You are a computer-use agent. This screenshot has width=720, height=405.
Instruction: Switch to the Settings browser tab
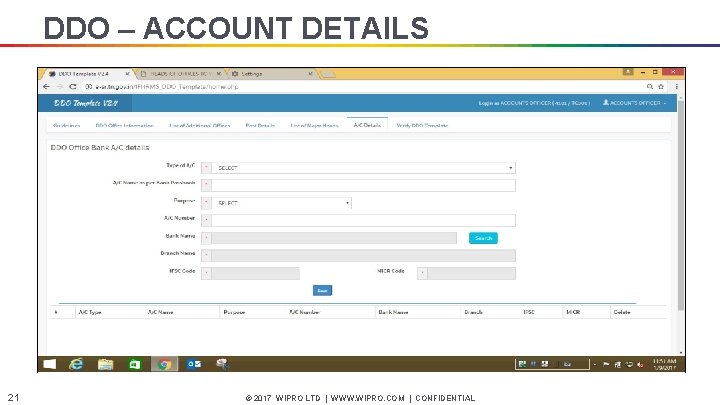coord(271,73)
